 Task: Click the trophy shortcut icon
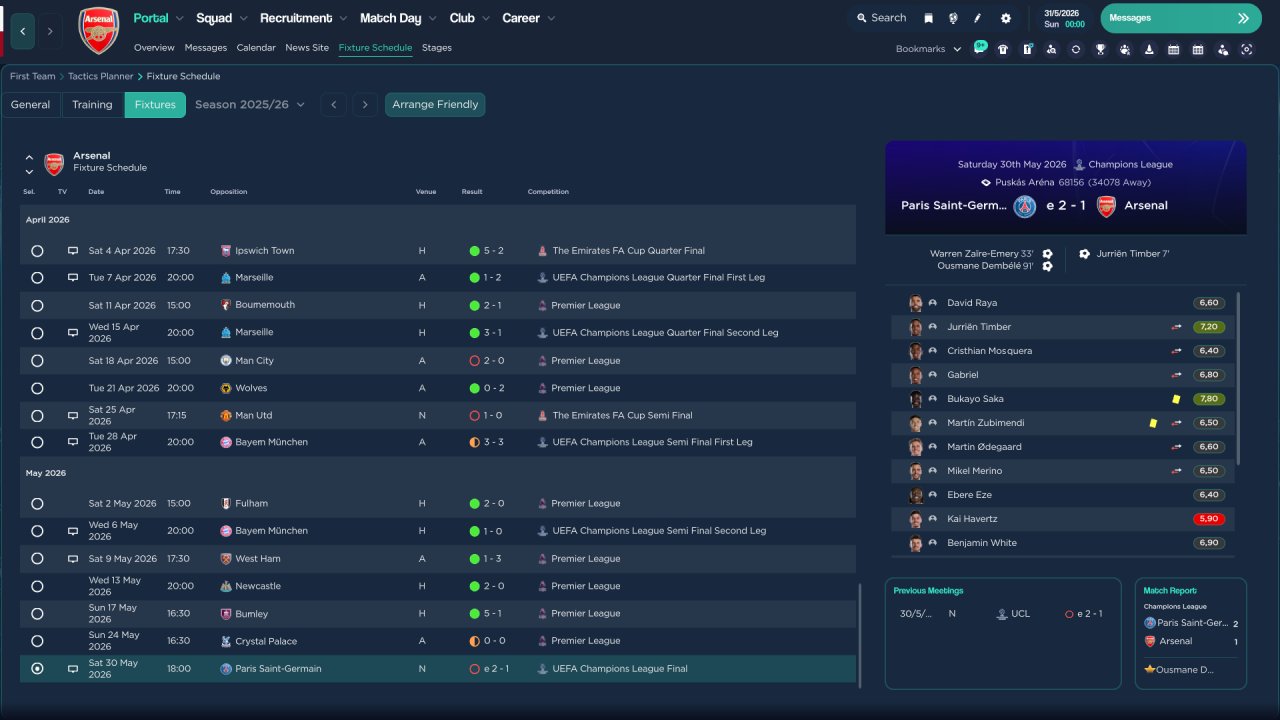click(x=1100, y=49)
